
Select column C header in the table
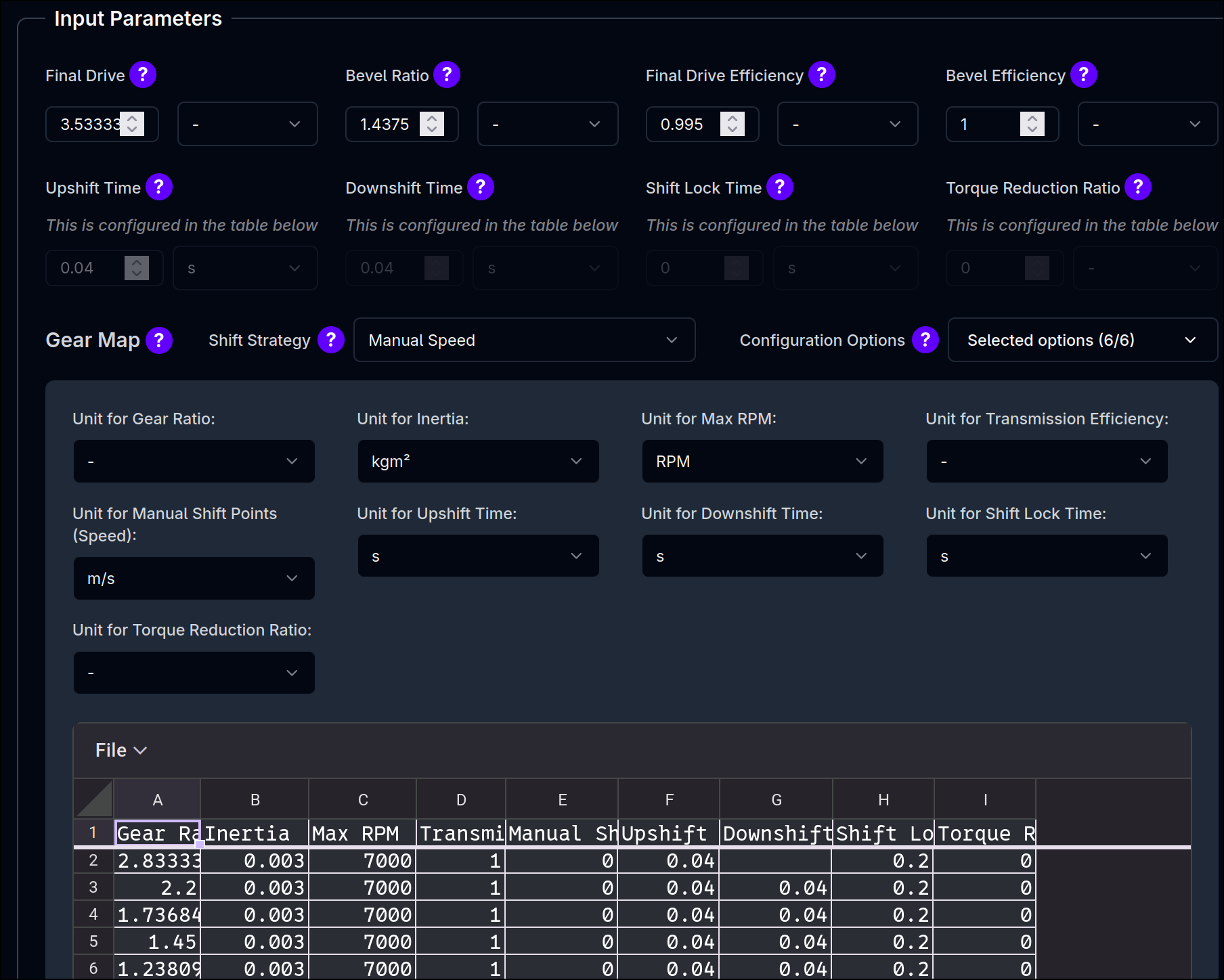point(363,800)
